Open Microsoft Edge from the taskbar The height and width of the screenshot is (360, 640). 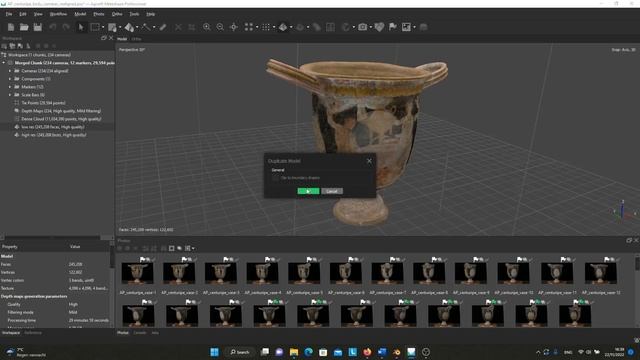point(309,352)
